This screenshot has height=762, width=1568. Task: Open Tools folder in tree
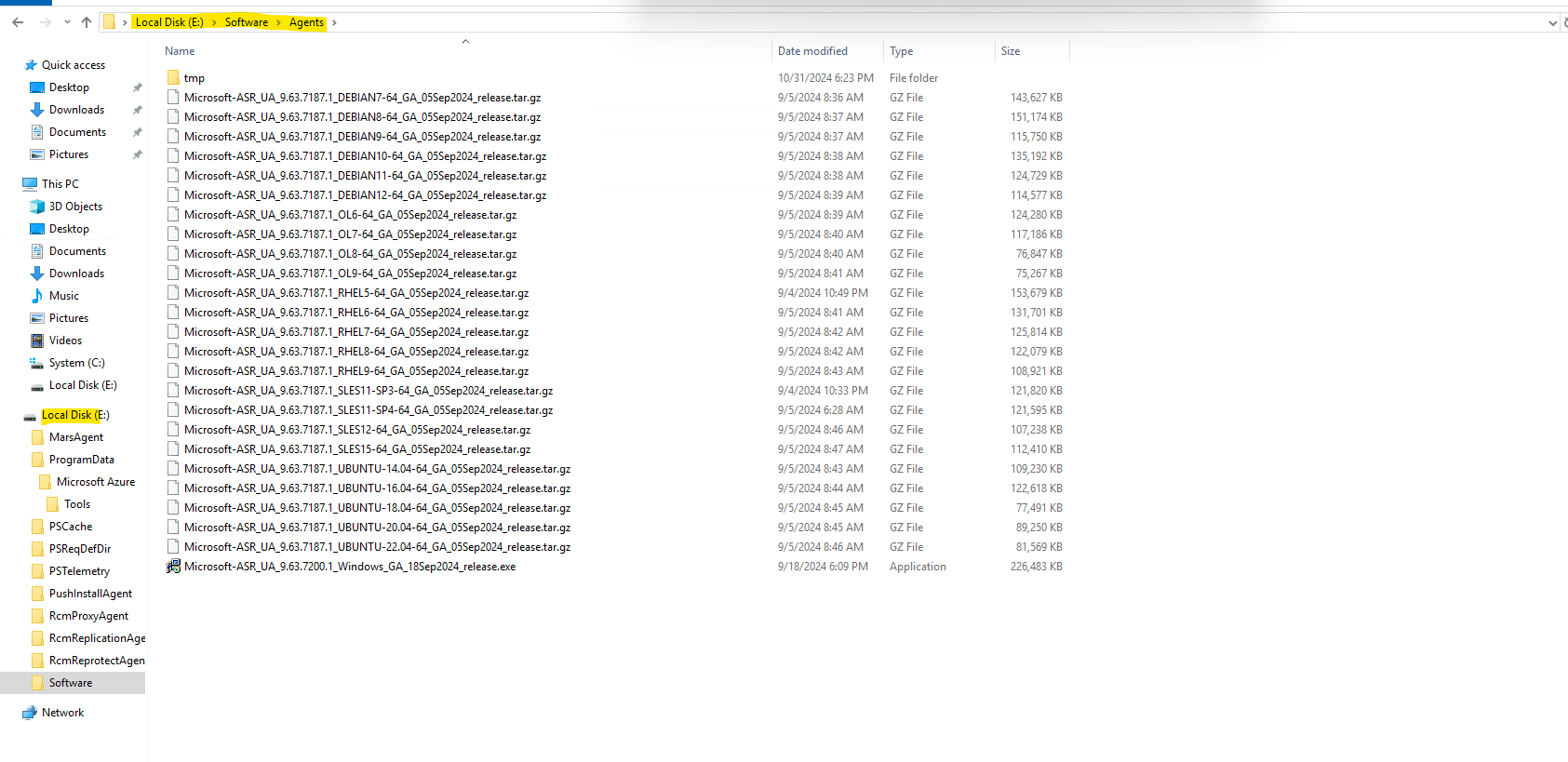pos(77,504)
